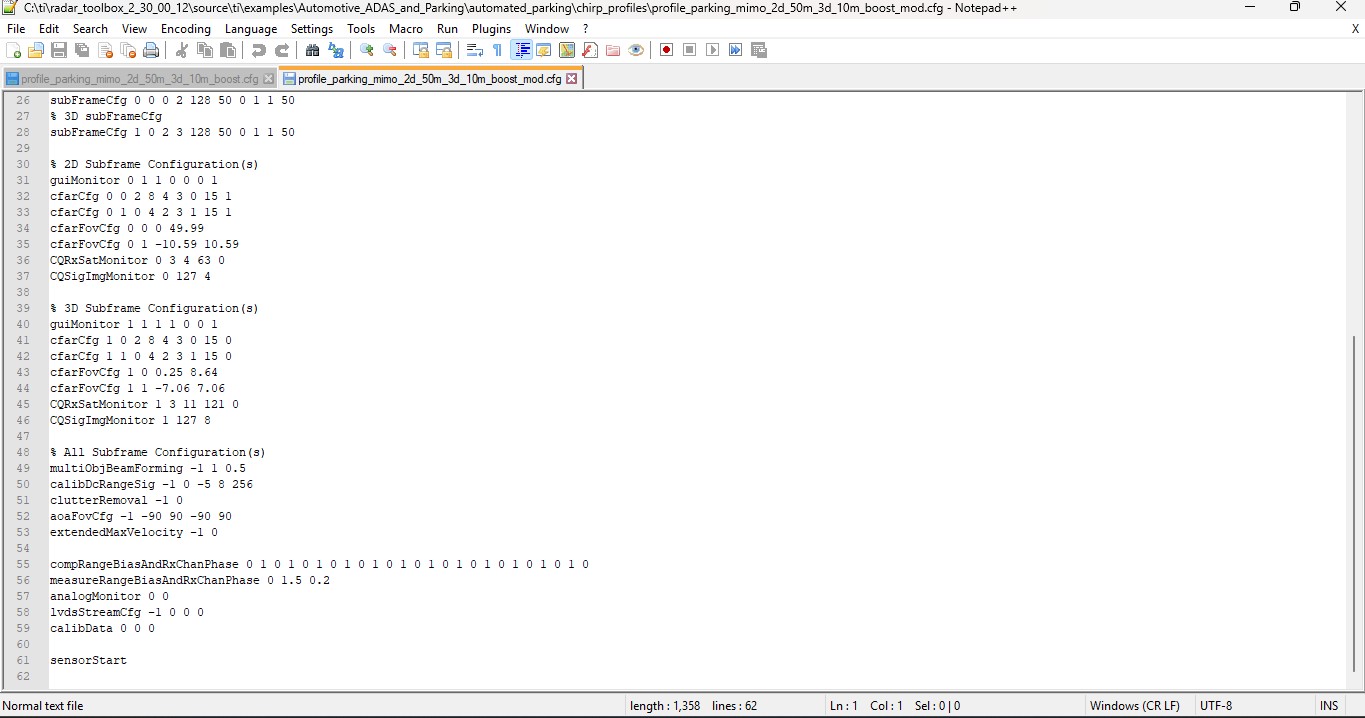Close the boost_mod.cfg tab with its X

(x=572, y=79)
